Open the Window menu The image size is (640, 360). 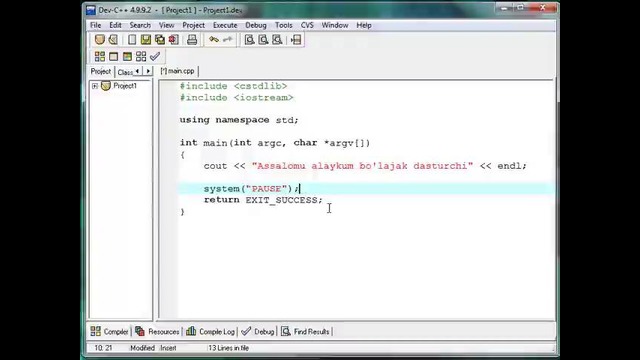tap(335, 25)
